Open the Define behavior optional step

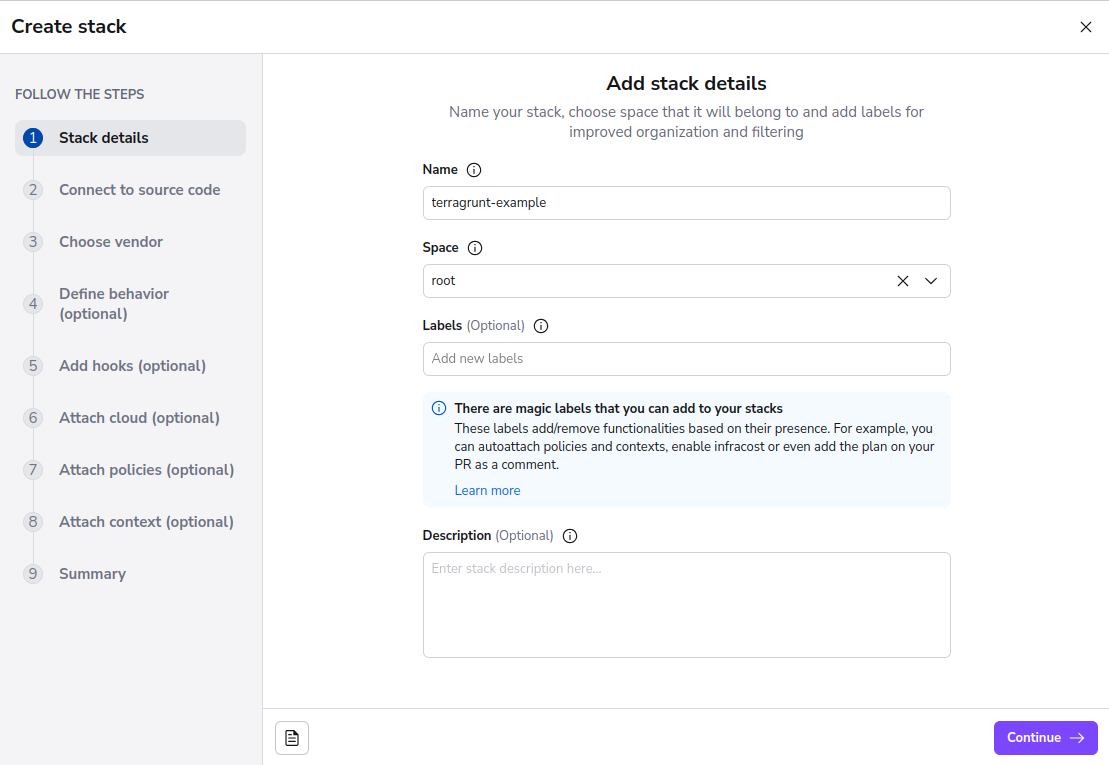113,304
